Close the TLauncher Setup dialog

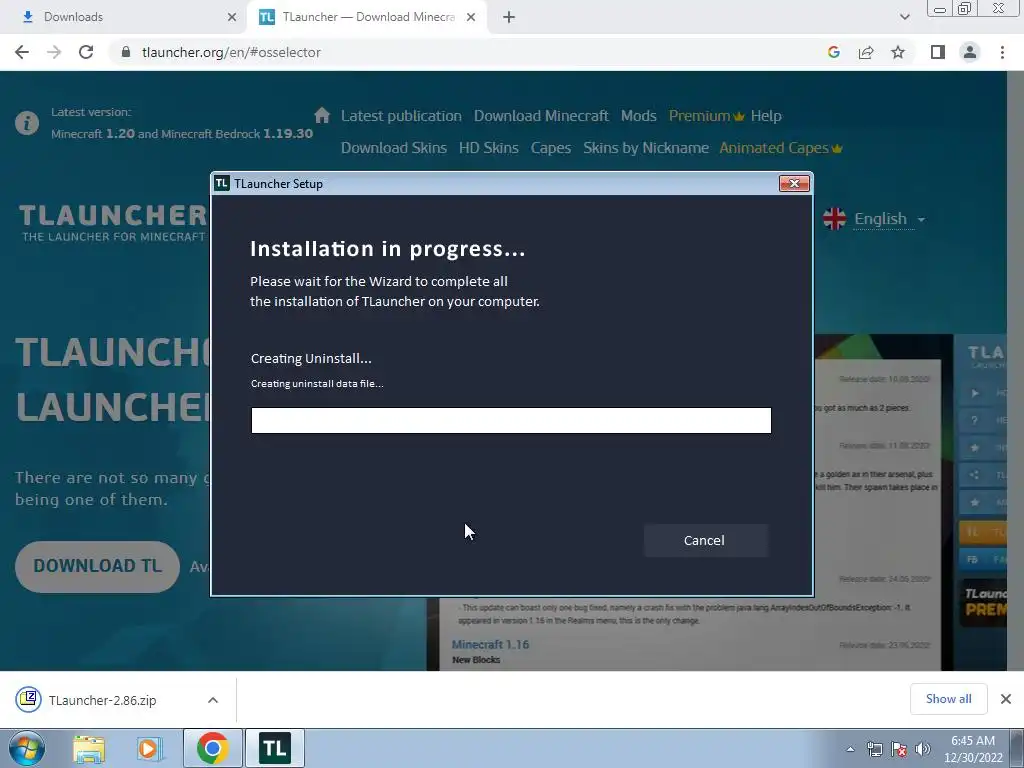[794, 184]
